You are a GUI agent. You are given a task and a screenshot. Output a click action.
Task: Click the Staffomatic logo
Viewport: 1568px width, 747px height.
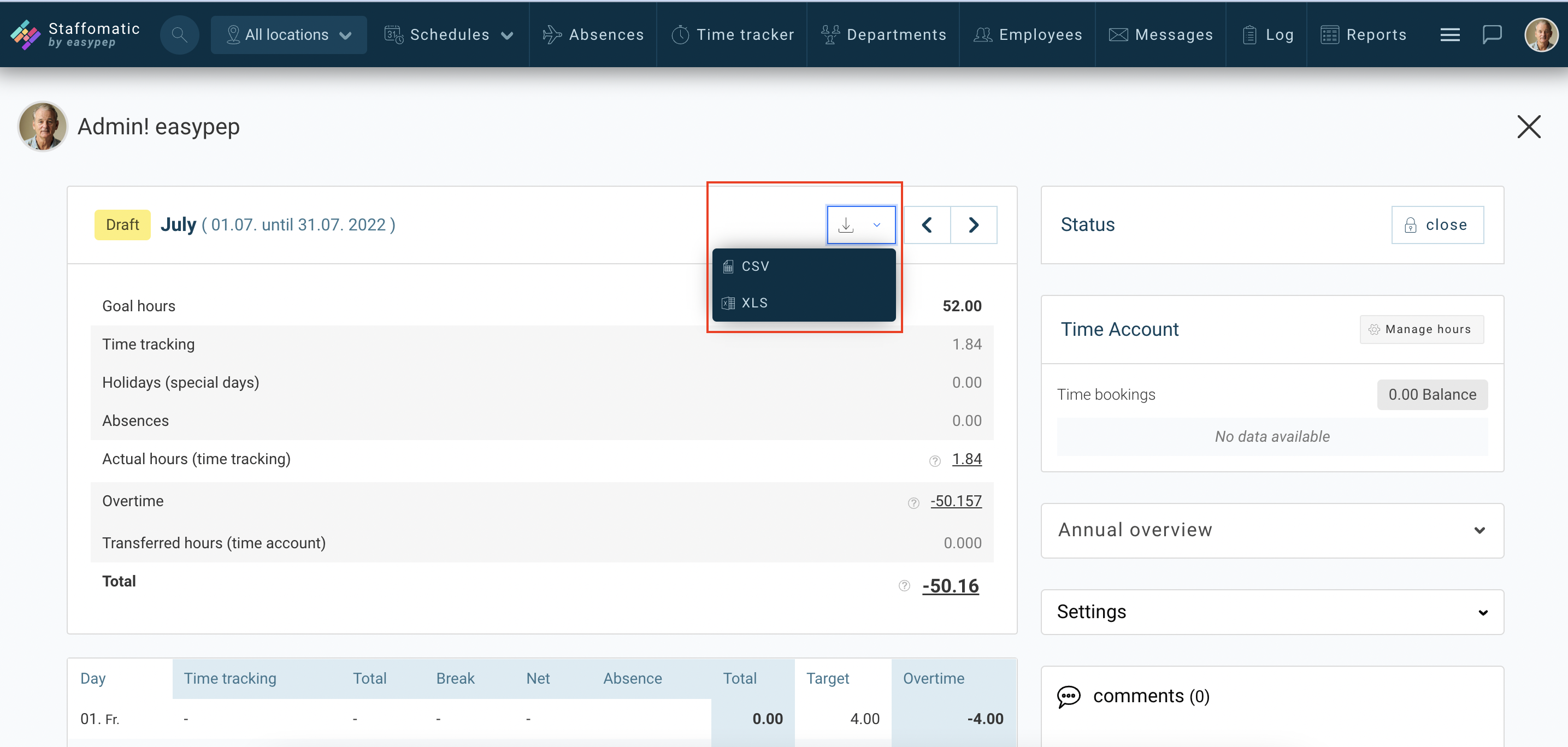75,34
